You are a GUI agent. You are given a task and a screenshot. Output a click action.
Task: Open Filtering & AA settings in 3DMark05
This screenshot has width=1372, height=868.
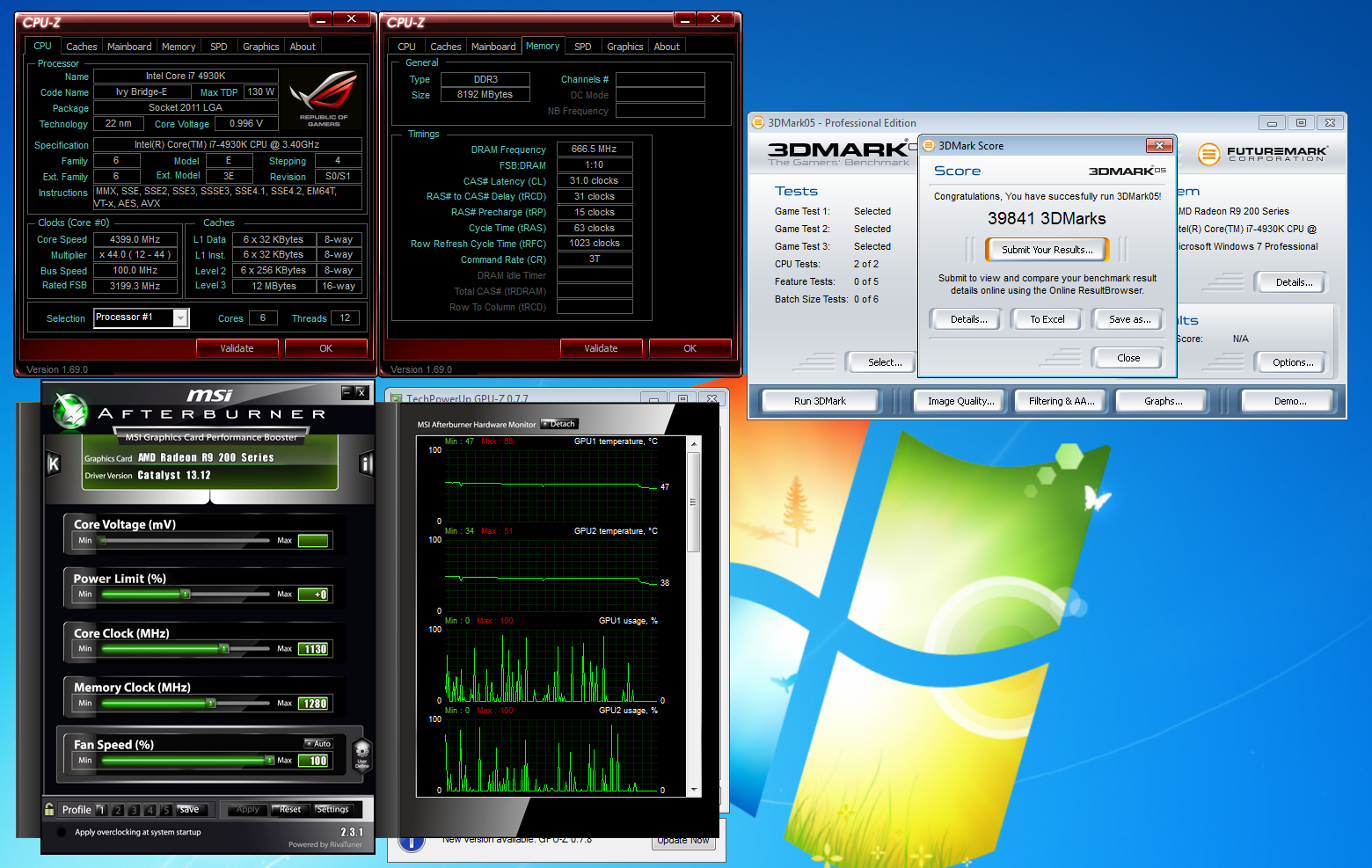point(1062,401)
